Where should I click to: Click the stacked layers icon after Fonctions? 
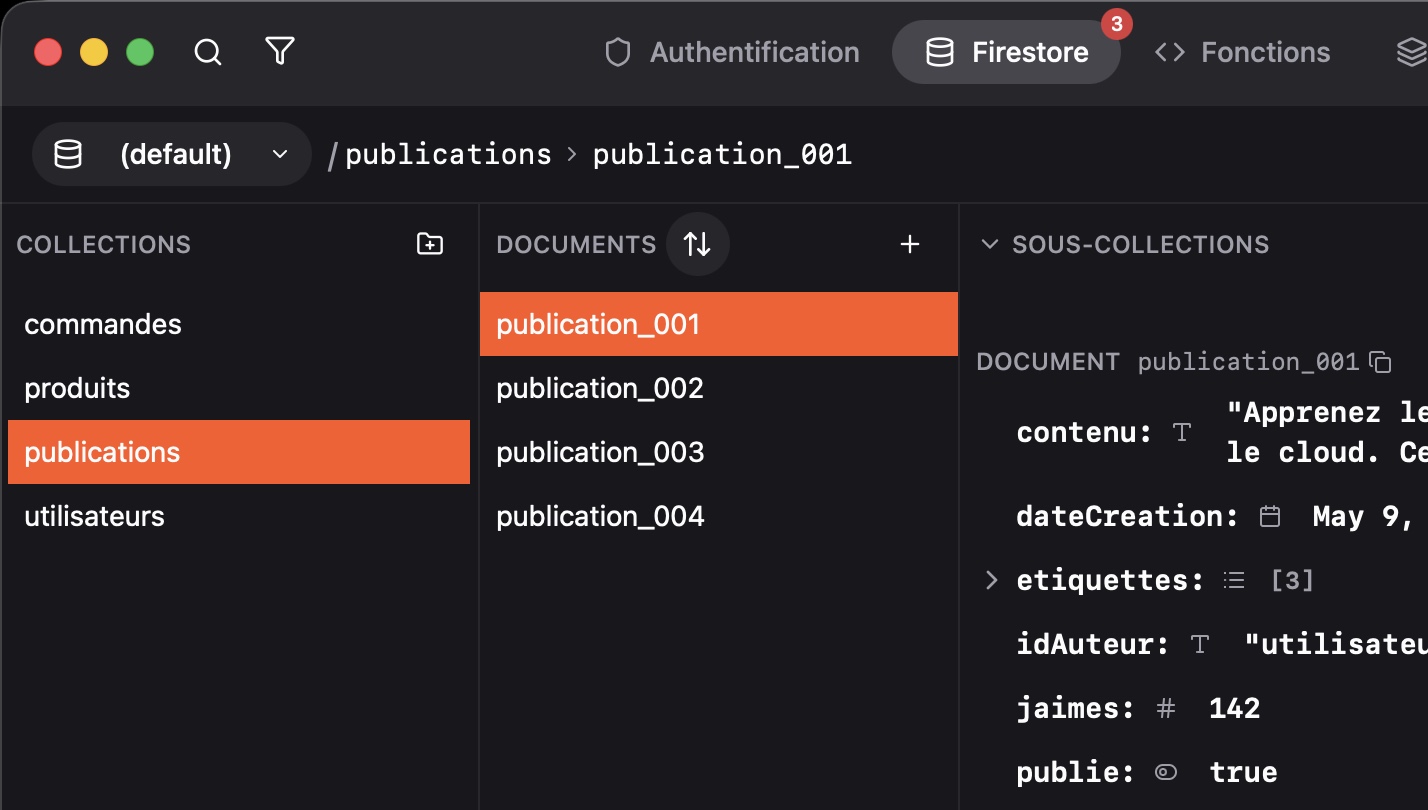(x=1411, y=52)
